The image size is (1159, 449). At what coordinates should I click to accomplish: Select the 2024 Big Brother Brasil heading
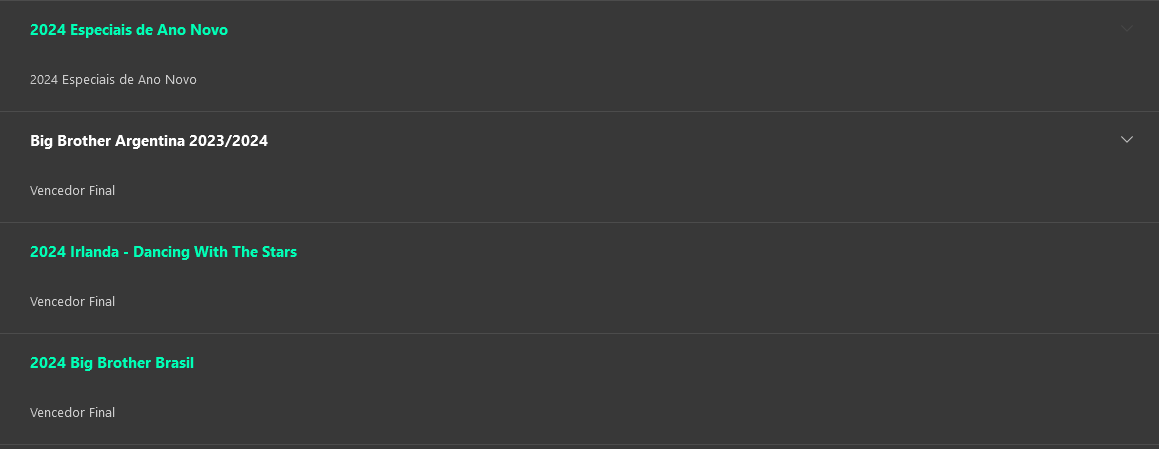112,363
